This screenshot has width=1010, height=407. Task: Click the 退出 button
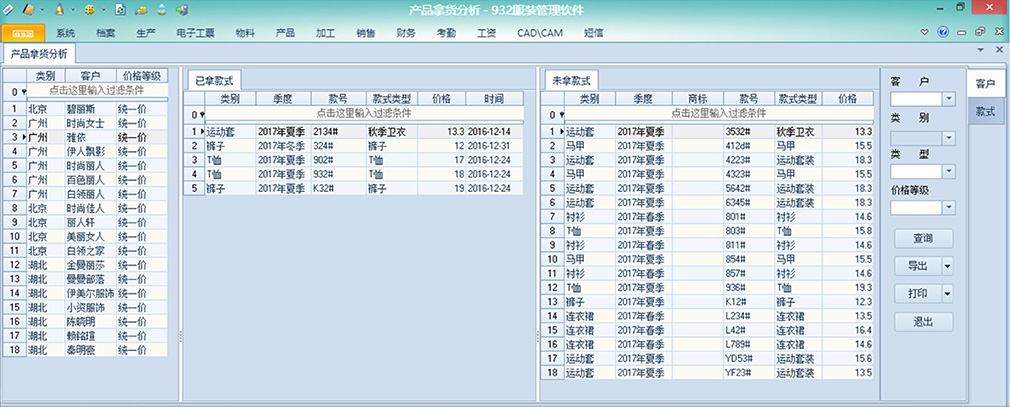tap(924, 322)
